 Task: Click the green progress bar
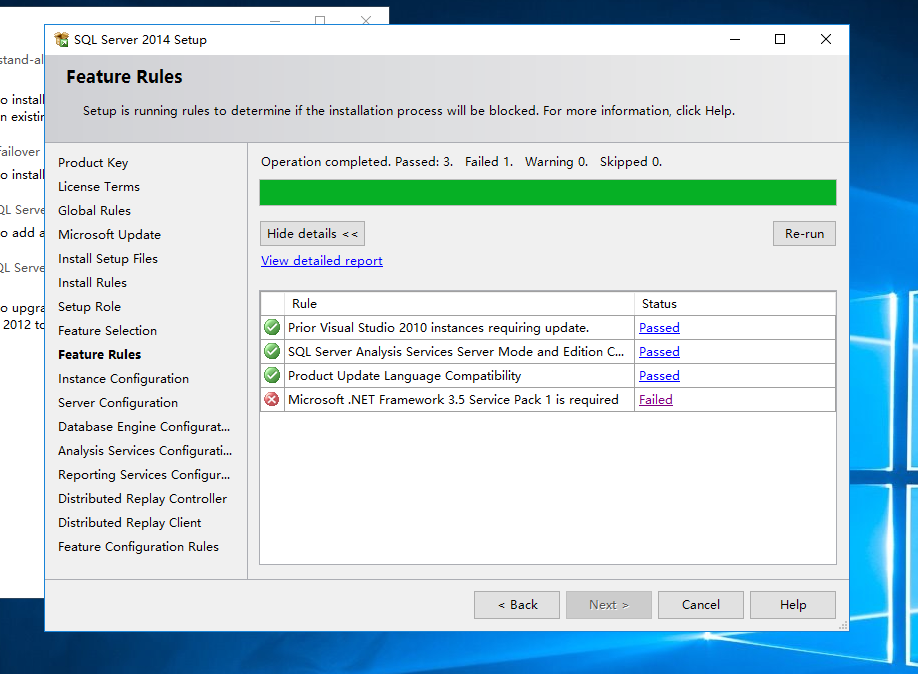547,192
